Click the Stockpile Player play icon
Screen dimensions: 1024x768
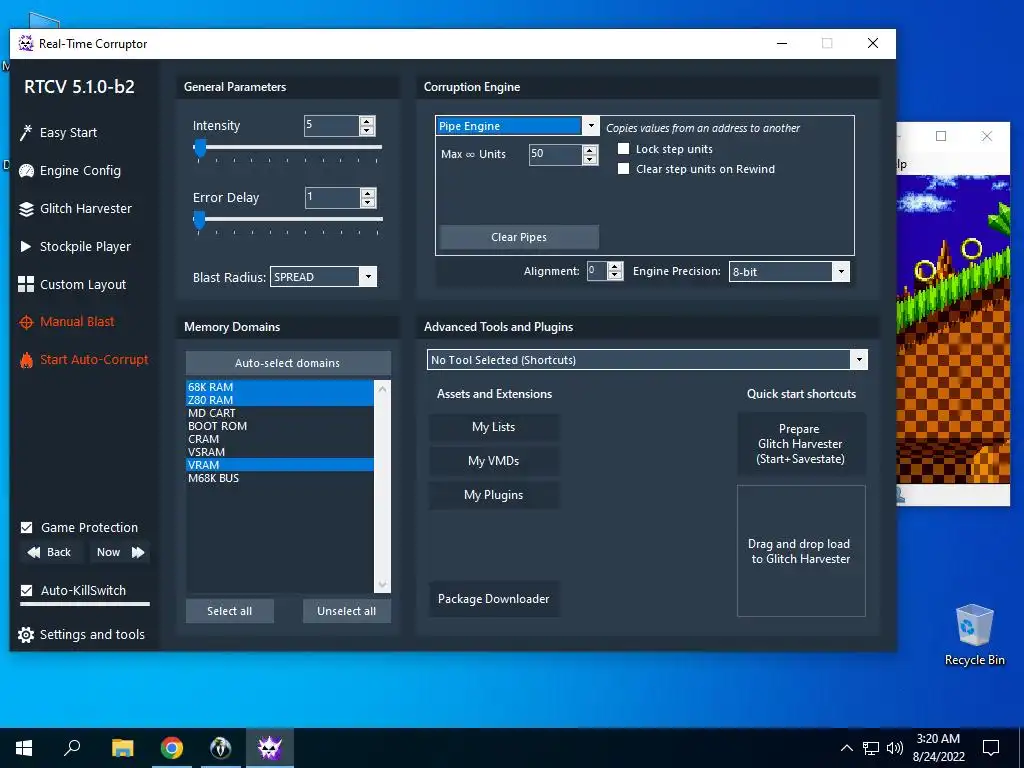click(x=25, y=246)
